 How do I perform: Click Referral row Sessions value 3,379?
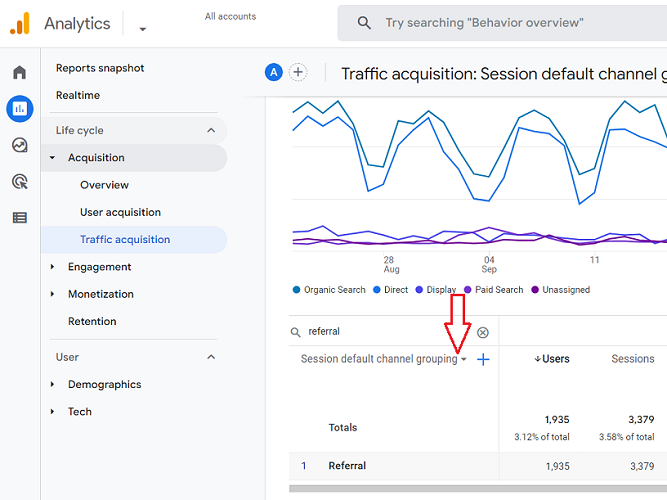(x=642, y=466)
